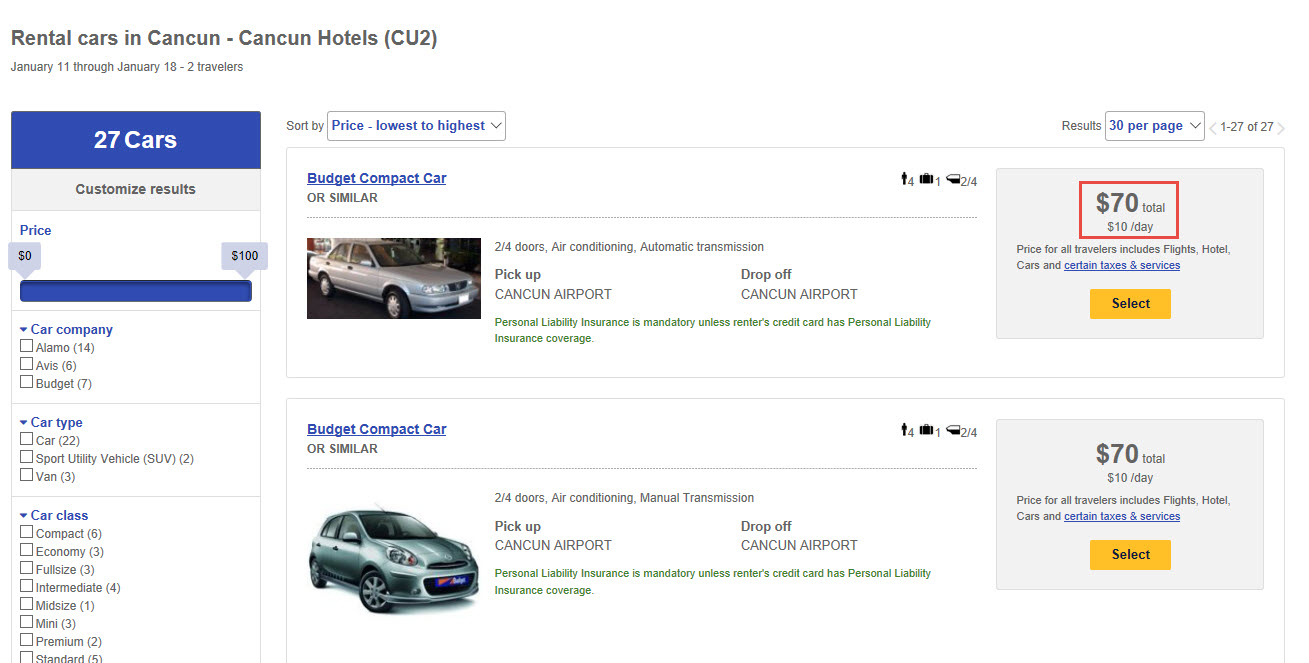The height and width of the screenshot is (663, 1309).
Task: Click the blue price range slider bar
Action: pyautogui.click(x=136, y=291)
